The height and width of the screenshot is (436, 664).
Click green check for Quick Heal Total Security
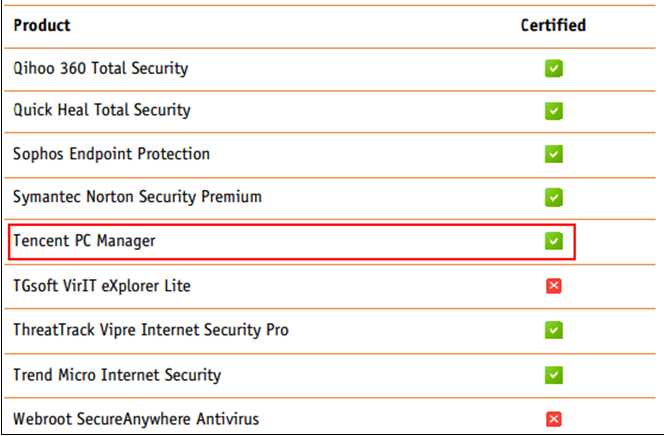[x=553, y=111]
